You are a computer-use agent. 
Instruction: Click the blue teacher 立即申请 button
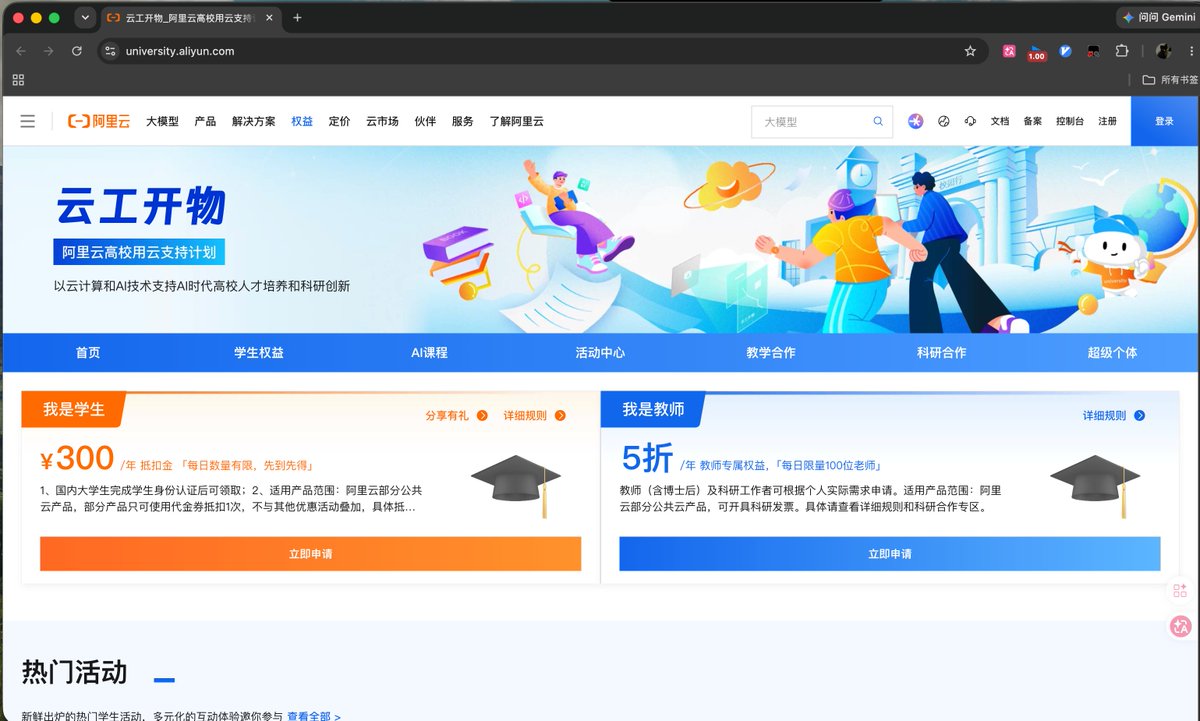click(x=890, y=554)
